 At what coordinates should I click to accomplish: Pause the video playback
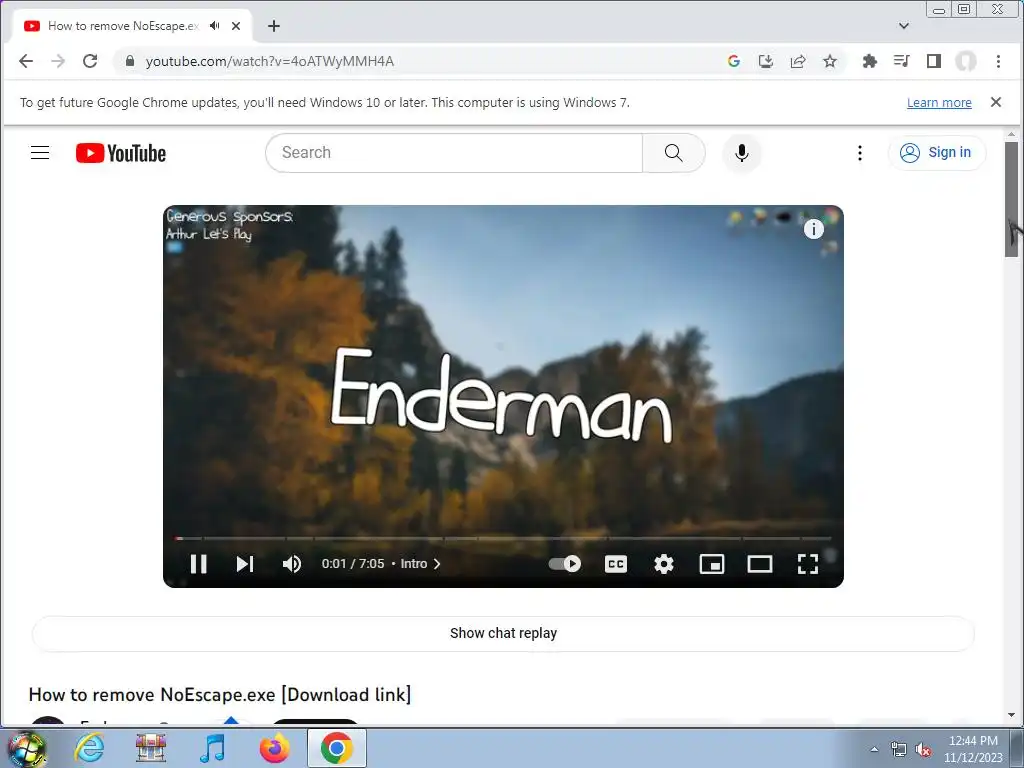(199, 564)
